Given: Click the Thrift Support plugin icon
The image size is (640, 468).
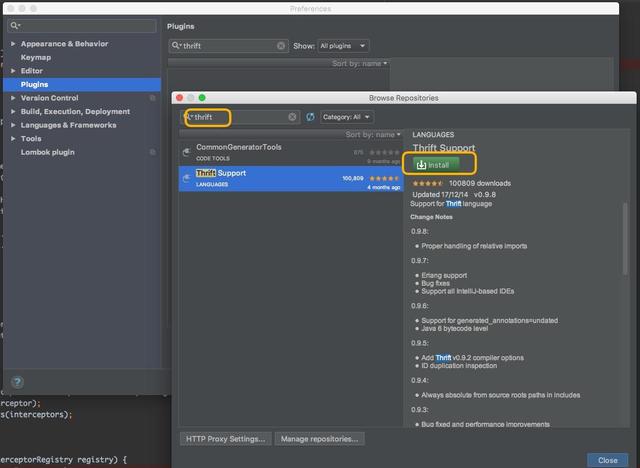Looking at the screenshot, I should click(187, 178).
